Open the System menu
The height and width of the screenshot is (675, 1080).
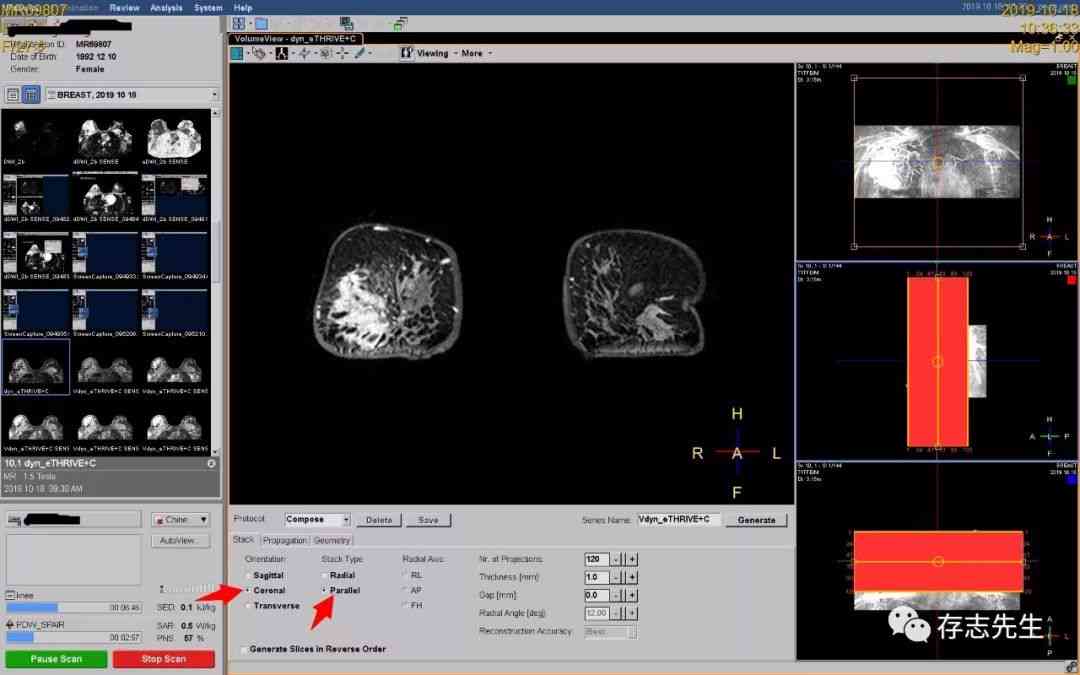(208, 8)
